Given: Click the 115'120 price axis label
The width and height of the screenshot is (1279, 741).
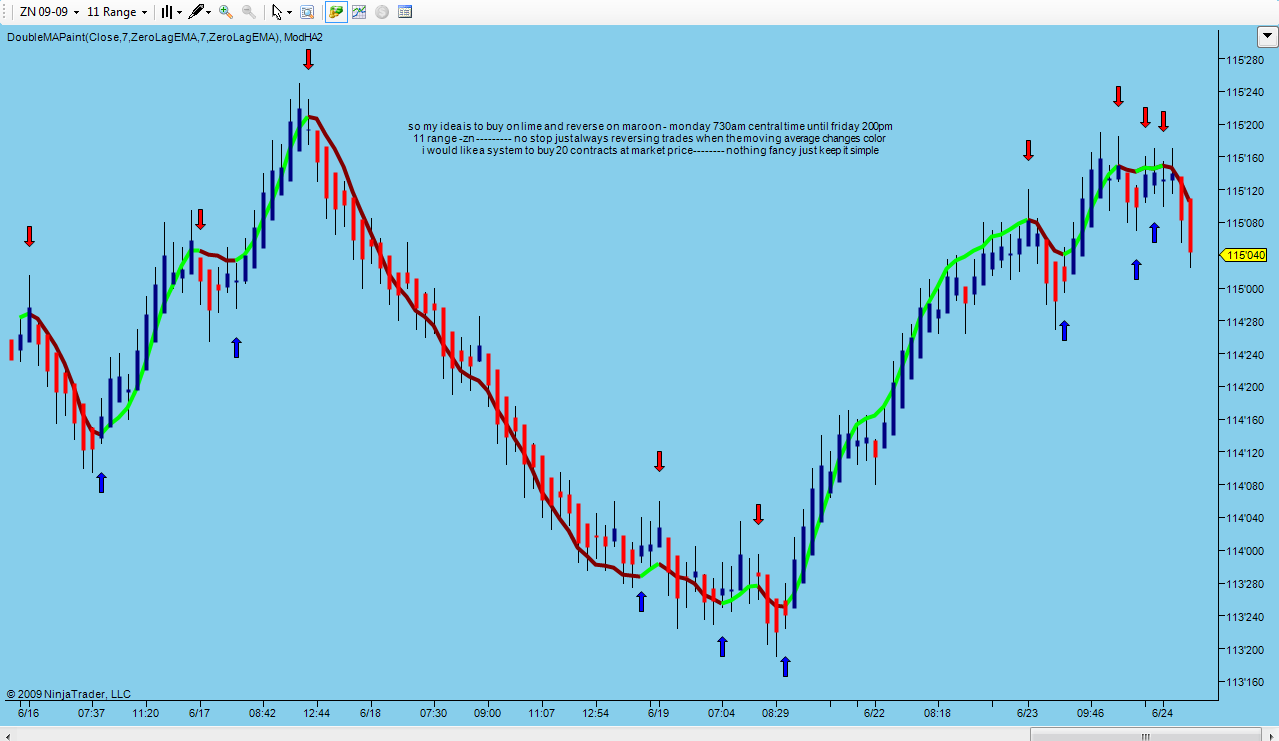Looking at the screenshot, I should (1244, 190).
